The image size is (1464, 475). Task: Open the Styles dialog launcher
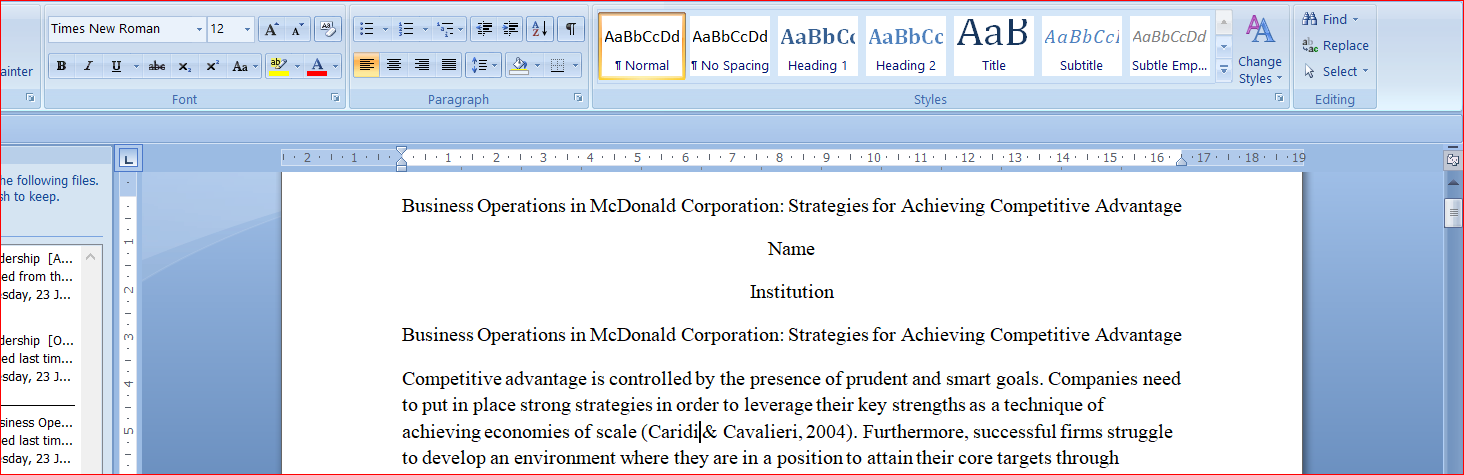point(1279,98)
